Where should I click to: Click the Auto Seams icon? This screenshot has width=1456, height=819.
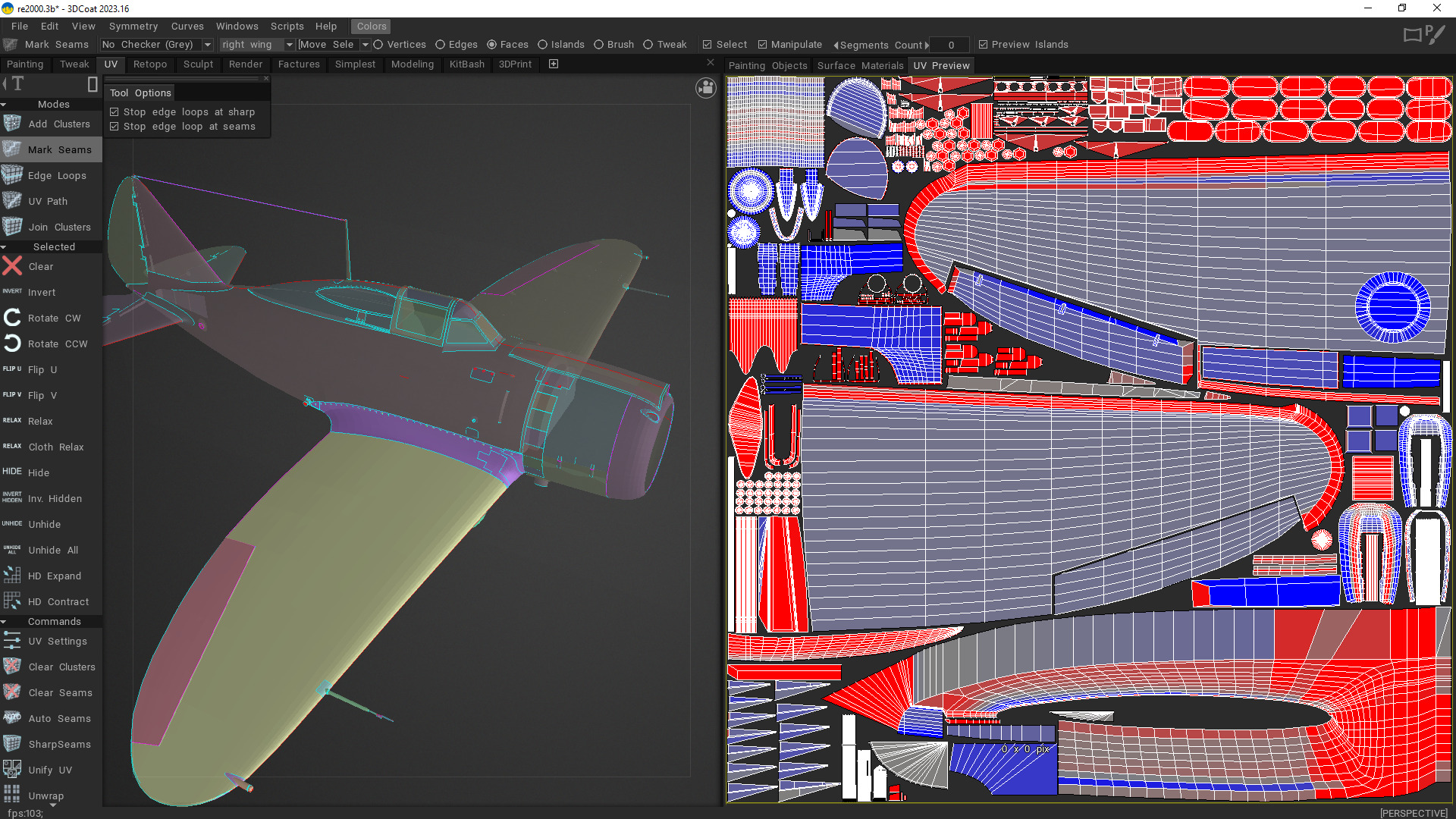pyautogui.click(x=12, y=718)
